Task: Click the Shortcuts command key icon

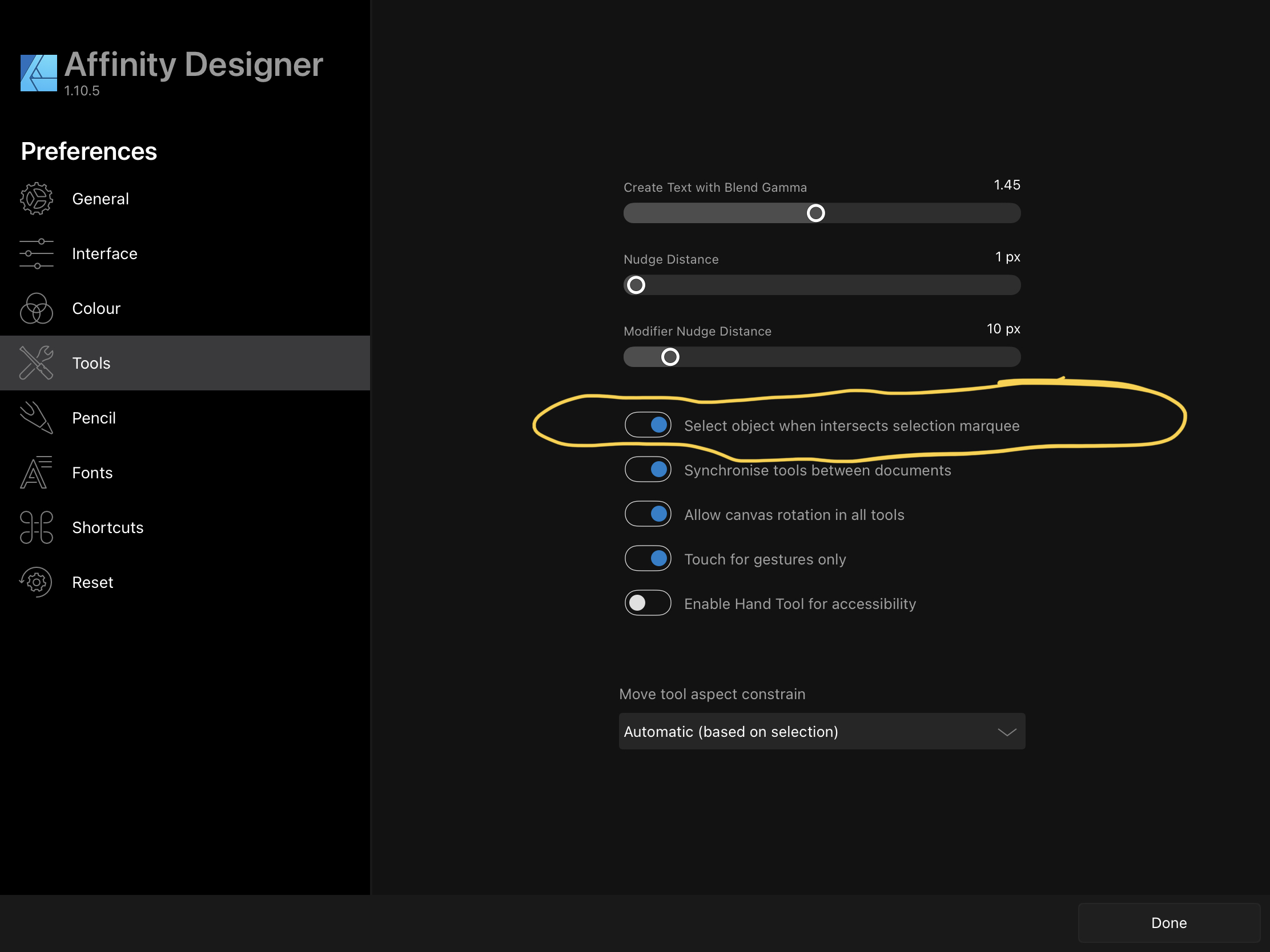Action: 36,527
